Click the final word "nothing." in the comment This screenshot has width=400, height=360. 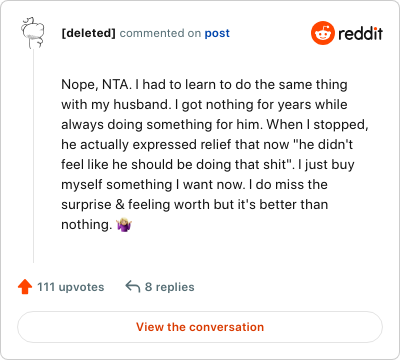pos(87,225)
